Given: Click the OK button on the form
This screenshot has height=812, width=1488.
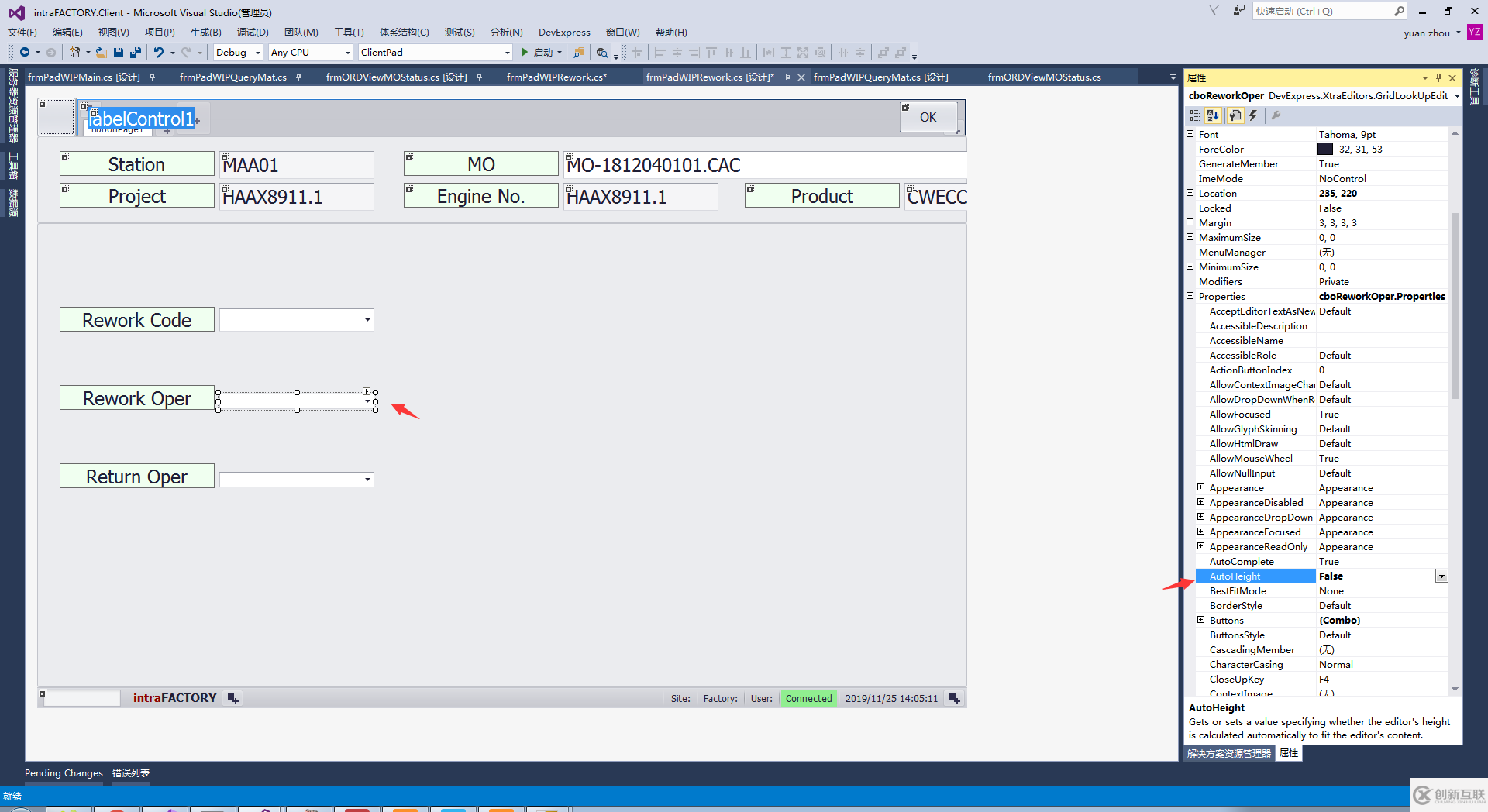Looking at the screenshot, I should [x=928, y=117].
